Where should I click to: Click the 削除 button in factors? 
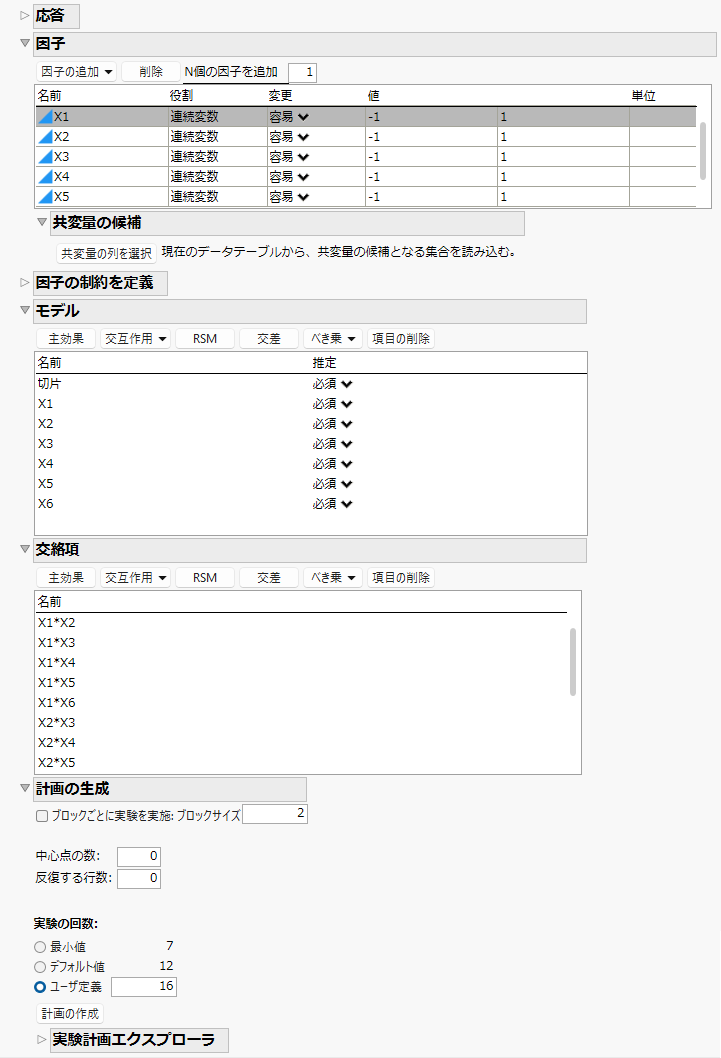(x=151, y=72)
